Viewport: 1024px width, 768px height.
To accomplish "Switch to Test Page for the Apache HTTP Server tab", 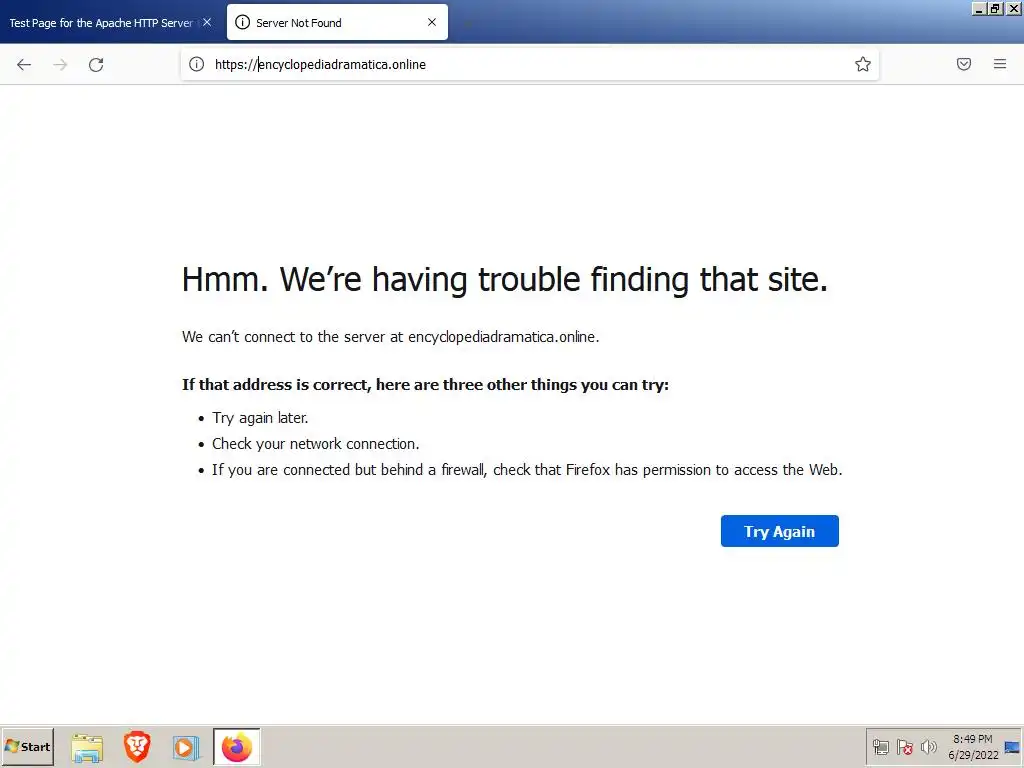I will [101, 23].
